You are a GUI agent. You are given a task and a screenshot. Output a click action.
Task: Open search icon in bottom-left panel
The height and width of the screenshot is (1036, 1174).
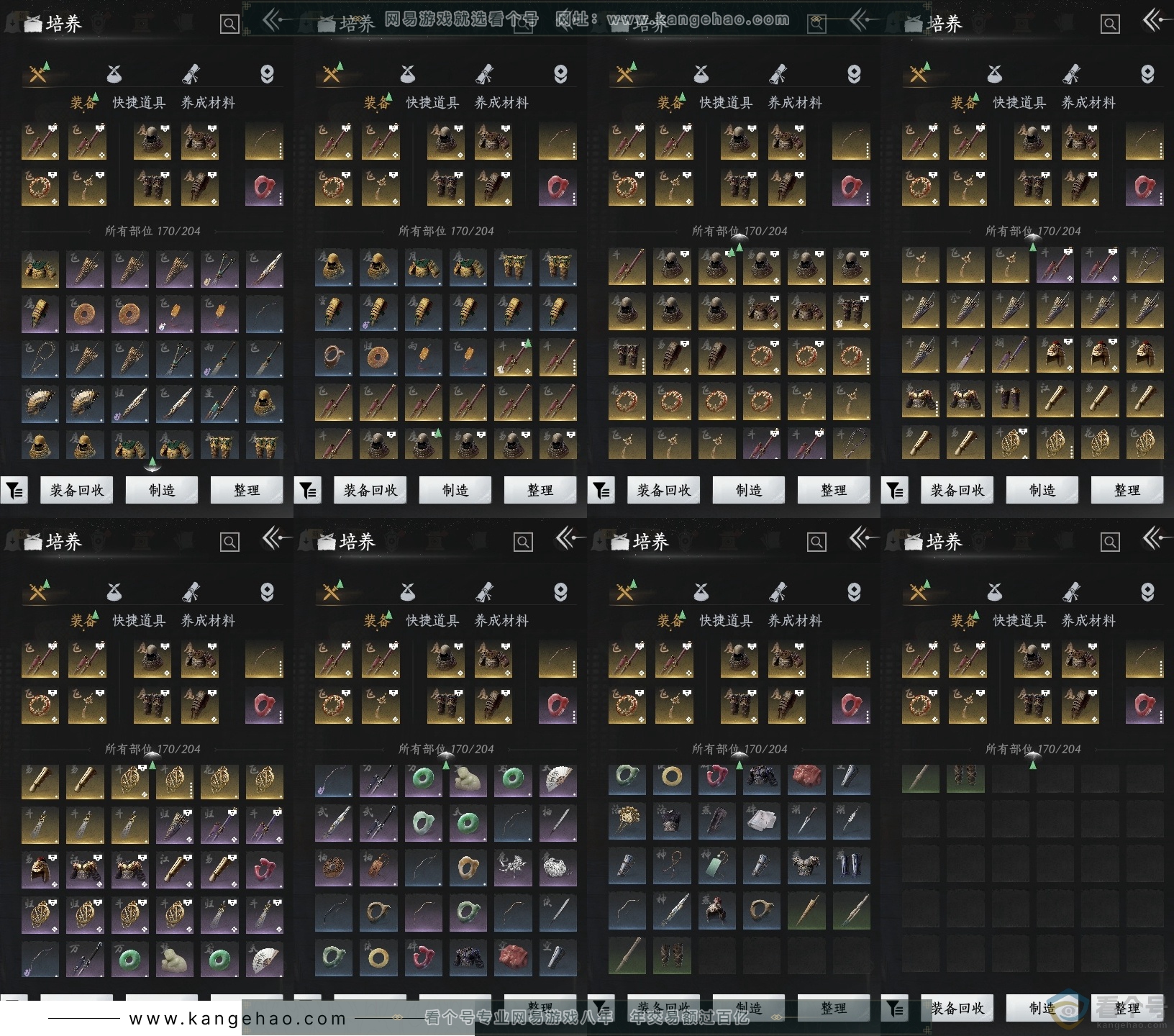point(229,542)
